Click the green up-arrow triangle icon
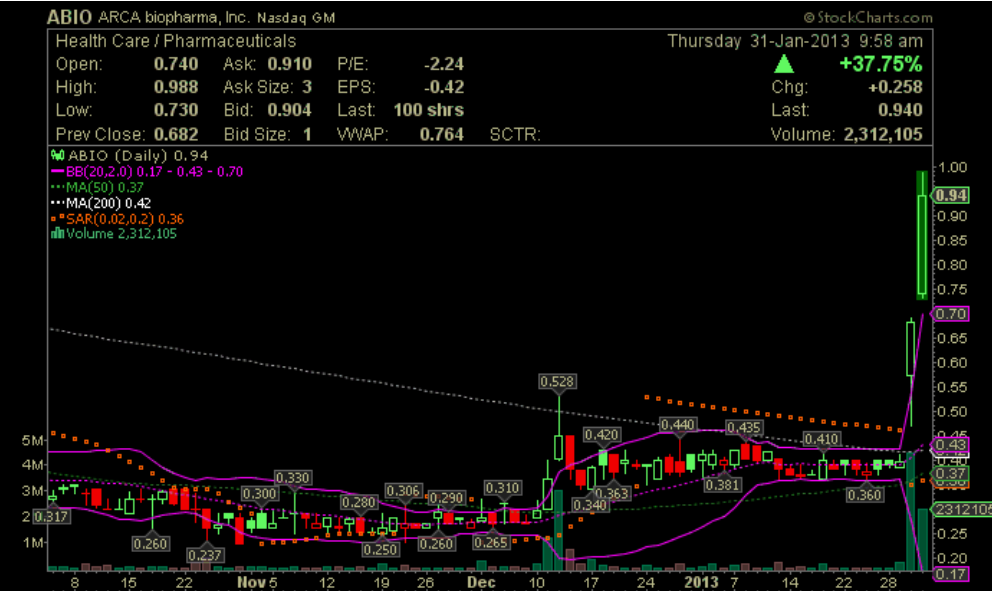This screenshot has height=591, width=992. point(784,64)
